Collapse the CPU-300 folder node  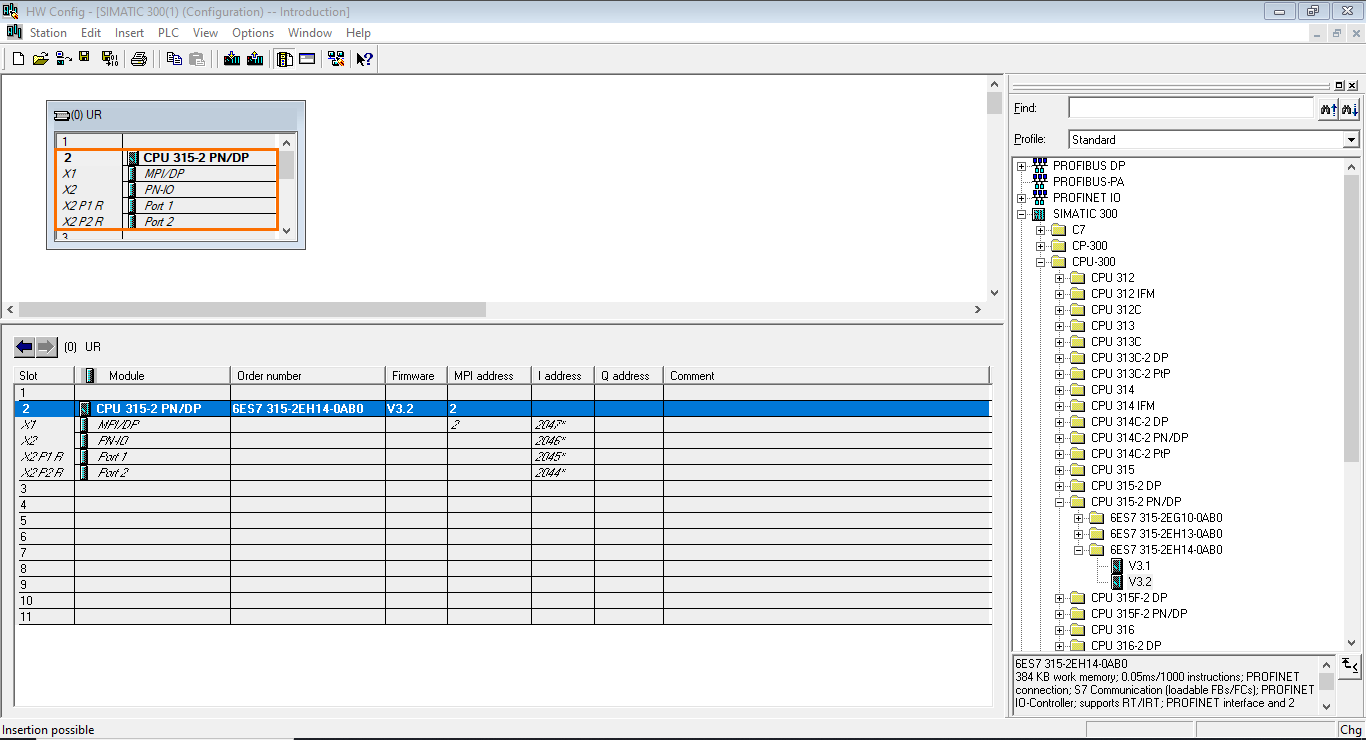pyautogui.click(x=1041, y=262)
